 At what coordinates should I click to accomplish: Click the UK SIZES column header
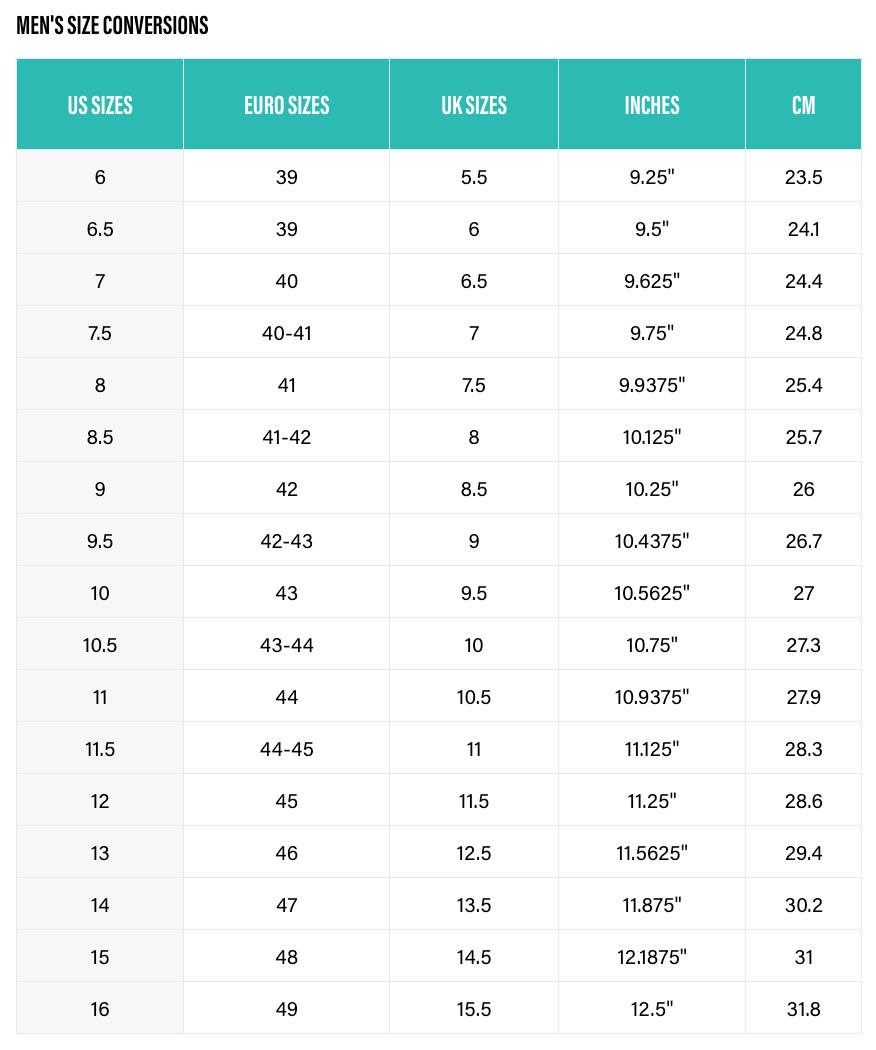pyautogui.click(x=474, y=105)
